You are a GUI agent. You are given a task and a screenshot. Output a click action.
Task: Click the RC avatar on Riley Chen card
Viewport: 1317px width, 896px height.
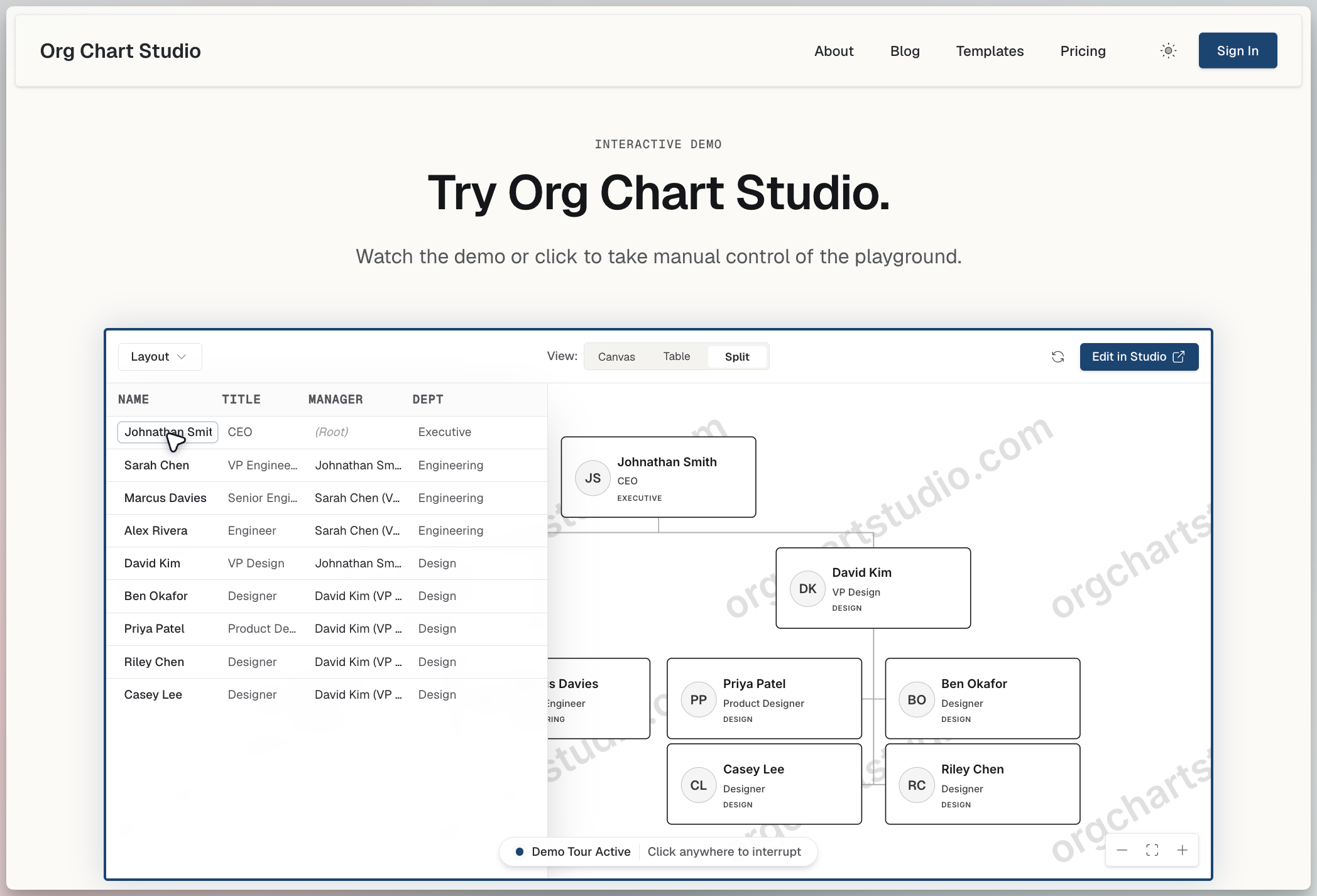point(916,785)
